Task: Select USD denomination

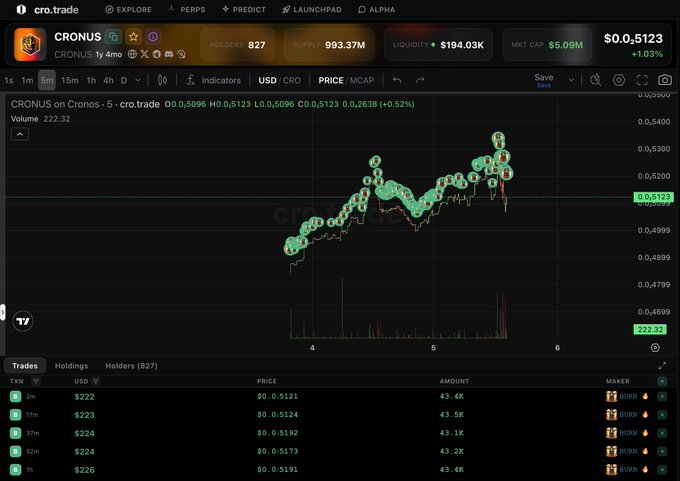Action: [267, 81]
